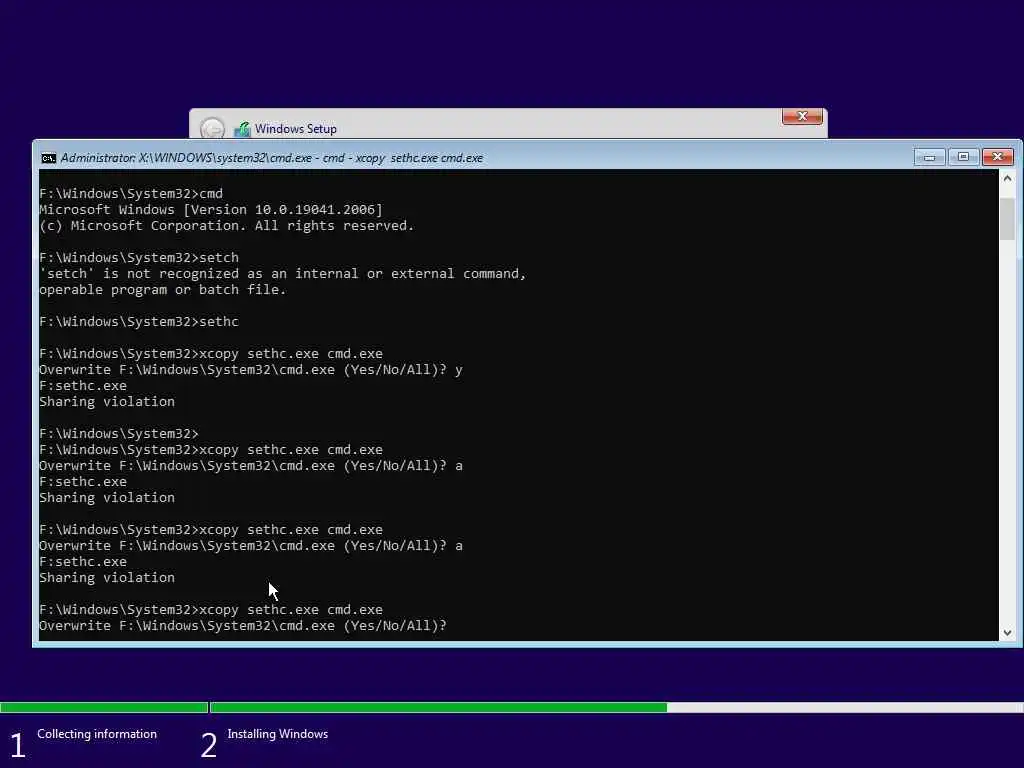
Task: Maximize the Administrator cmd window
Action: tap(963, 157)
